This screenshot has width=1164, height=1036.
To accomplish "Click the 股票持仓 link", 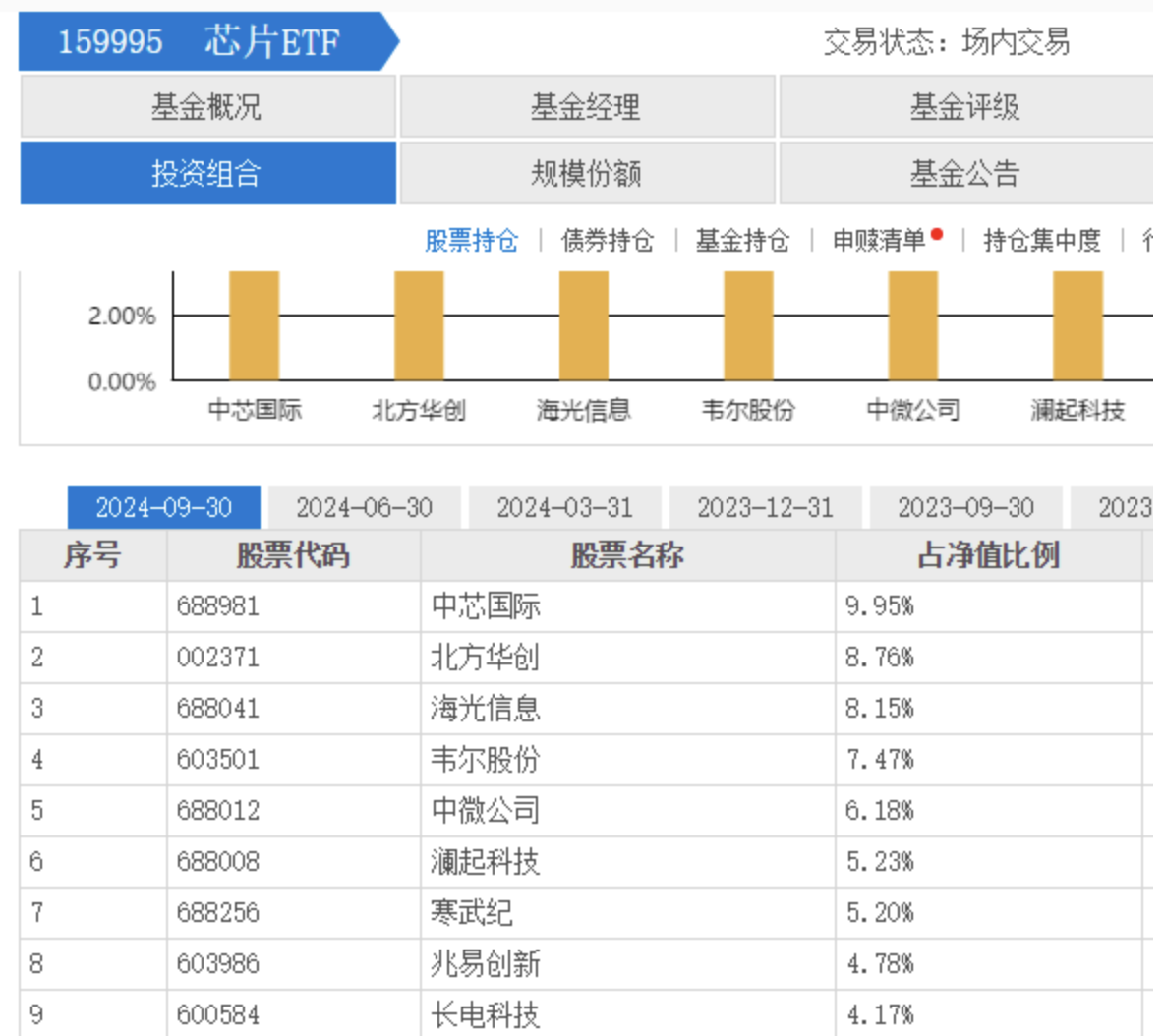I will click(471, 241).
